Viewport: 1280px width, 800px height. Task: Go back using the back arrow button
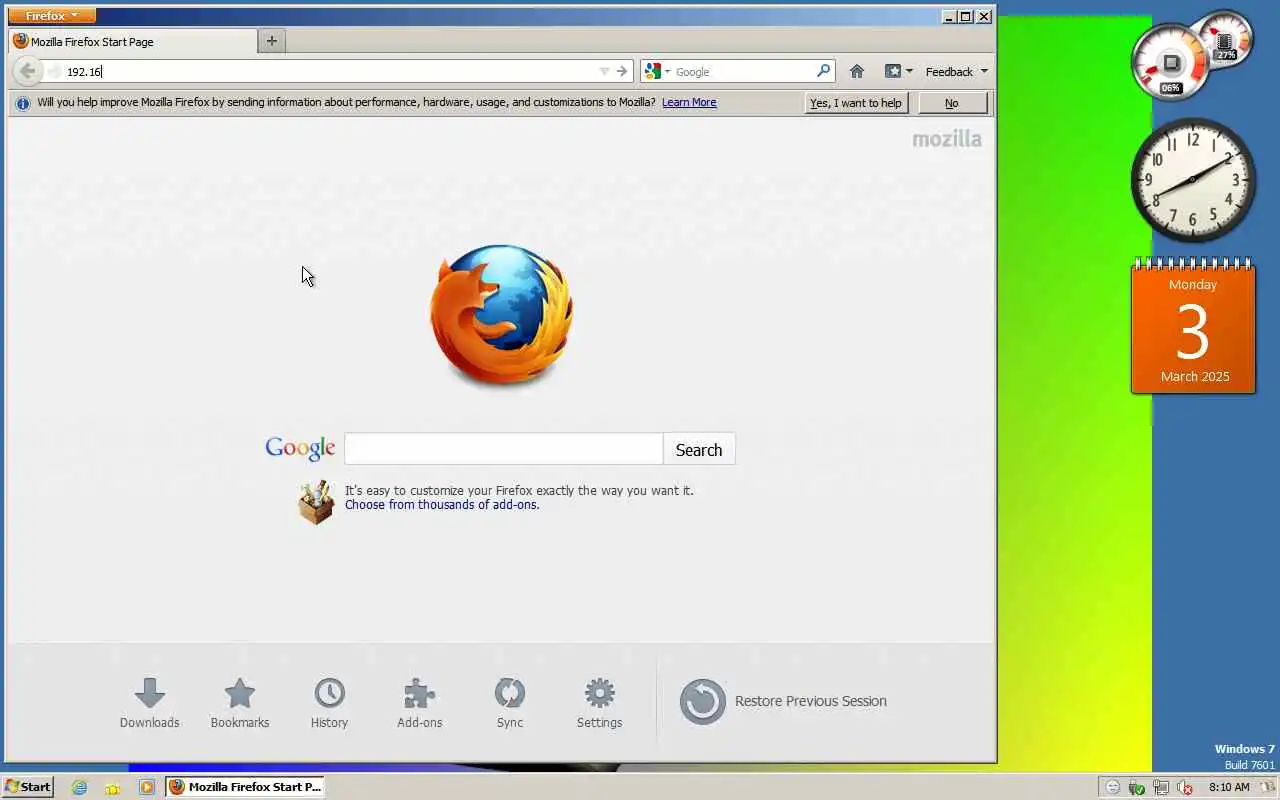(x=28, y=71)
